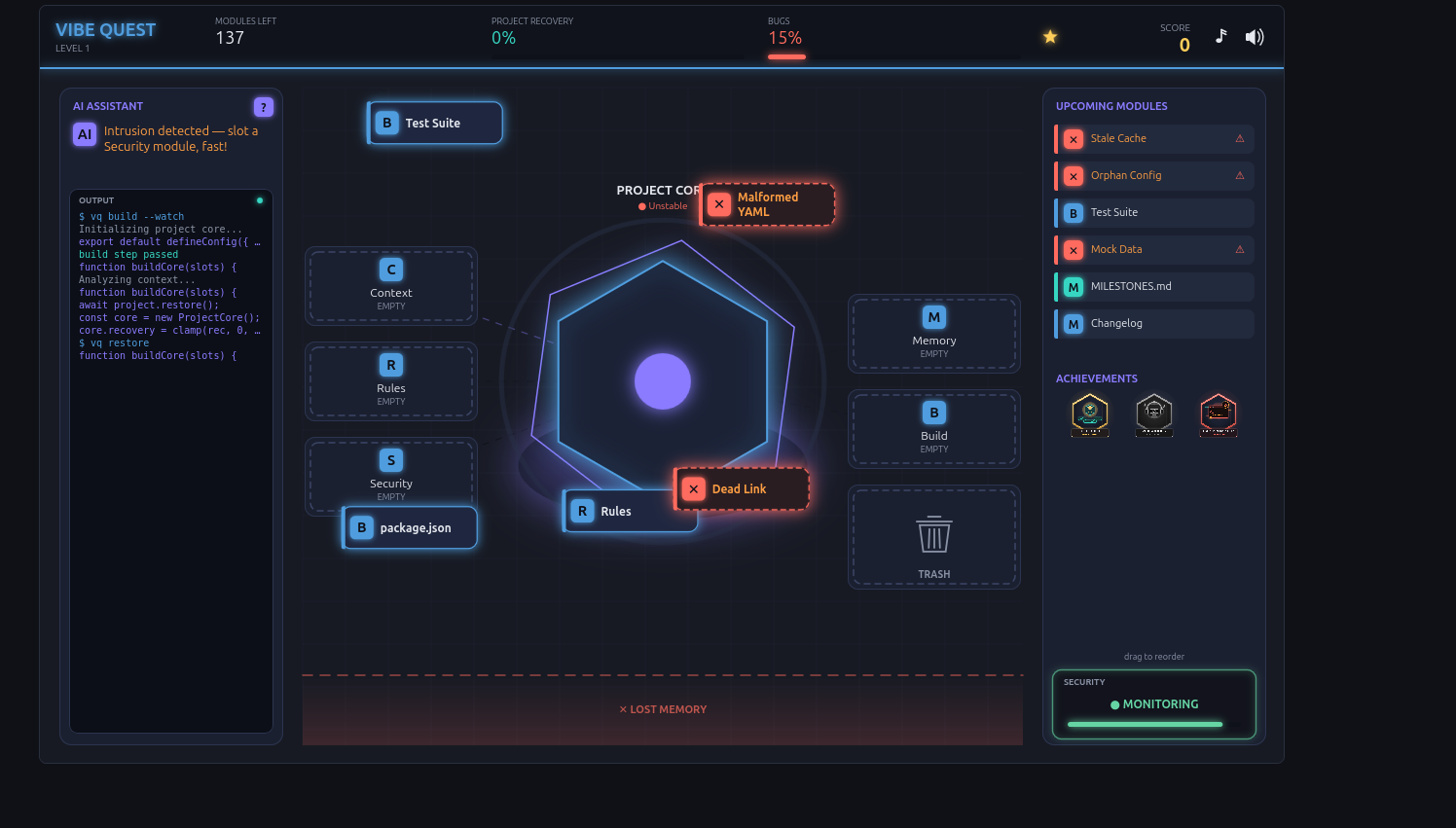Click the Test Suite B icon in upcoming list
Screen dimensions: 1456x828
point(1074,213)
